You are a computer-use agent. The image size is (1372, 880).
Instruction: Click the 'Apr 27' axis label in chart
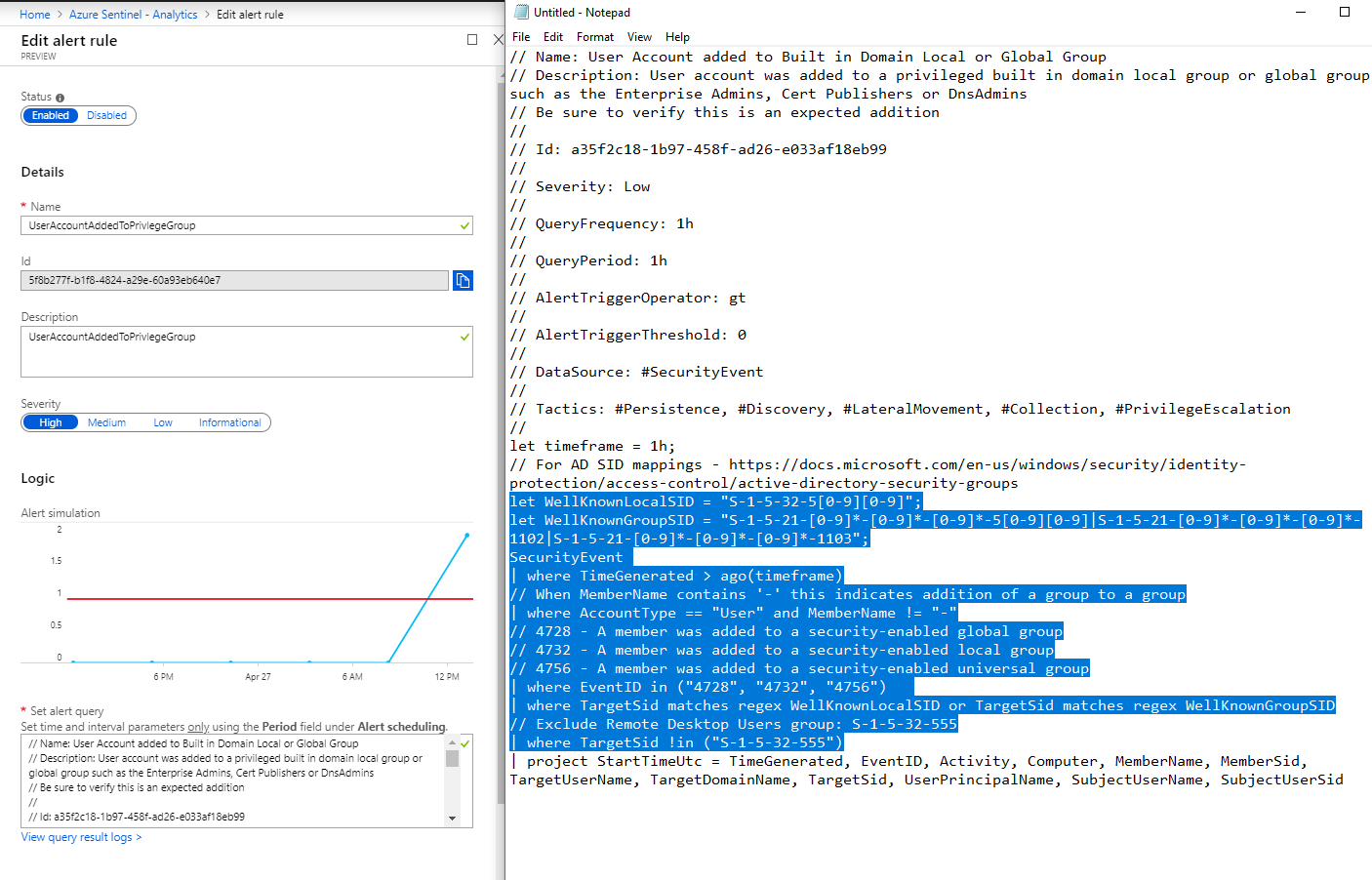[x=258, y=676]
